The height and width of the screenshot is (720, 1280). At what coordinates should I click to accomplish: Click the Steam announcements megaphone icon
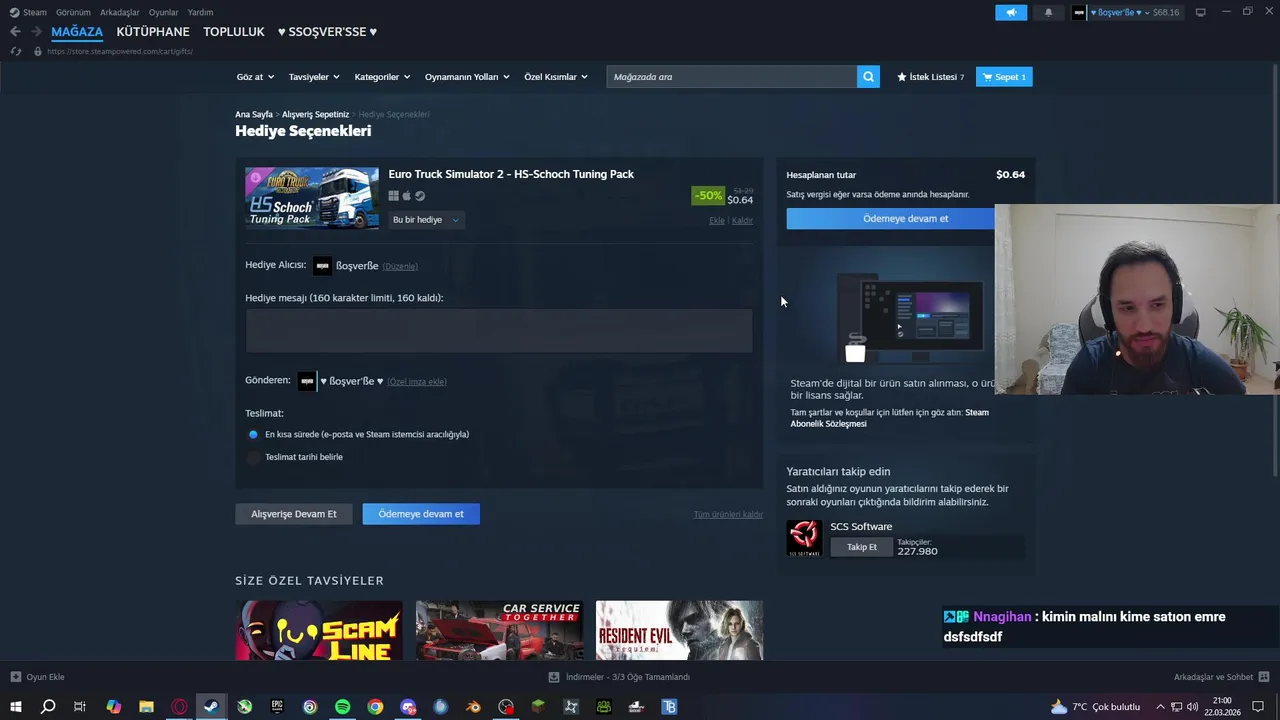[1011, 12]
